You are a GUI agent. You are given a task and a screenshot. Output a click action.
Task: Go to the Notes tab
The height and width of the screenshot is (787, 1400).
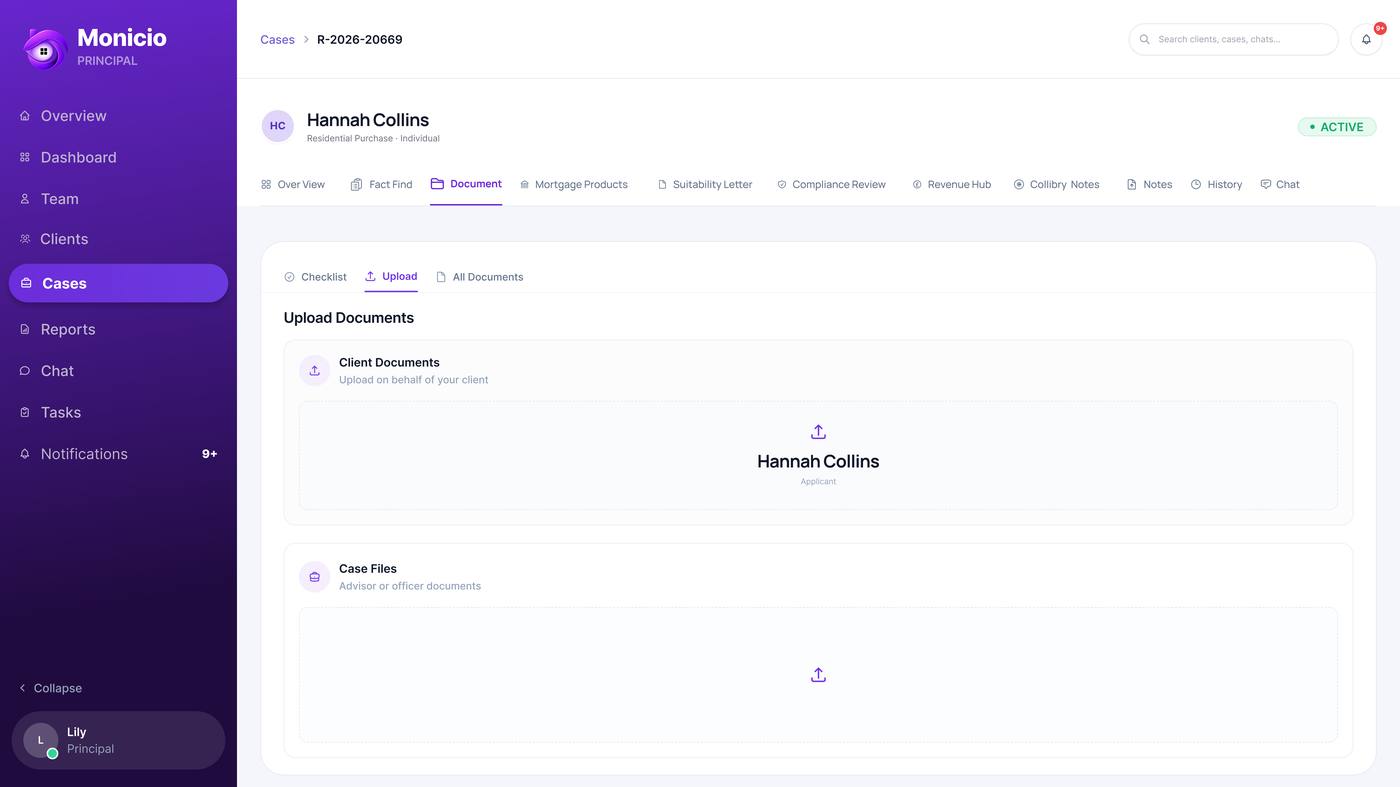click(1149, 184)
